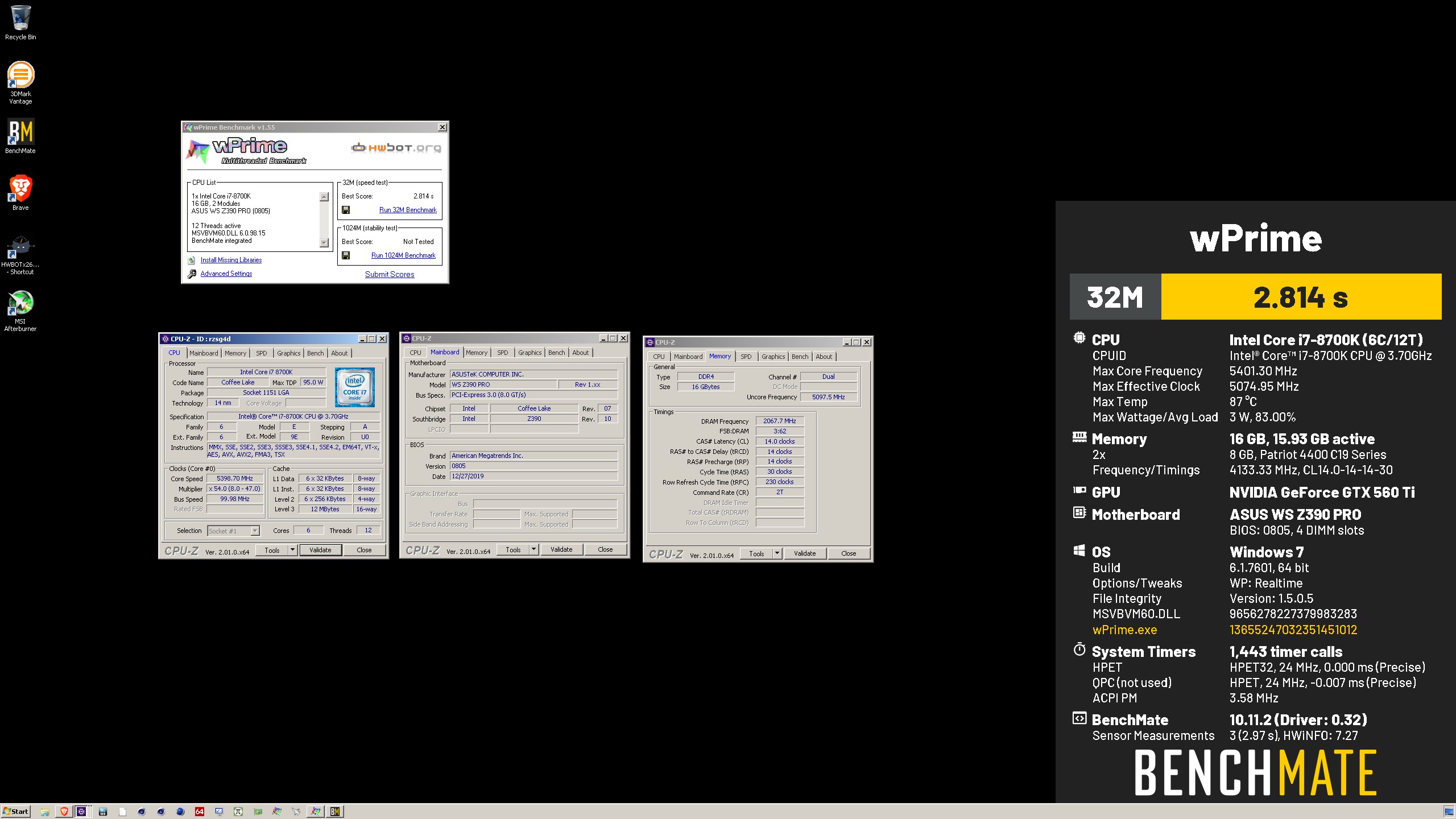Launch 3DMark Vantage from the desktop
Viewport: 1456px width, 819px height.
coord(20,82)
